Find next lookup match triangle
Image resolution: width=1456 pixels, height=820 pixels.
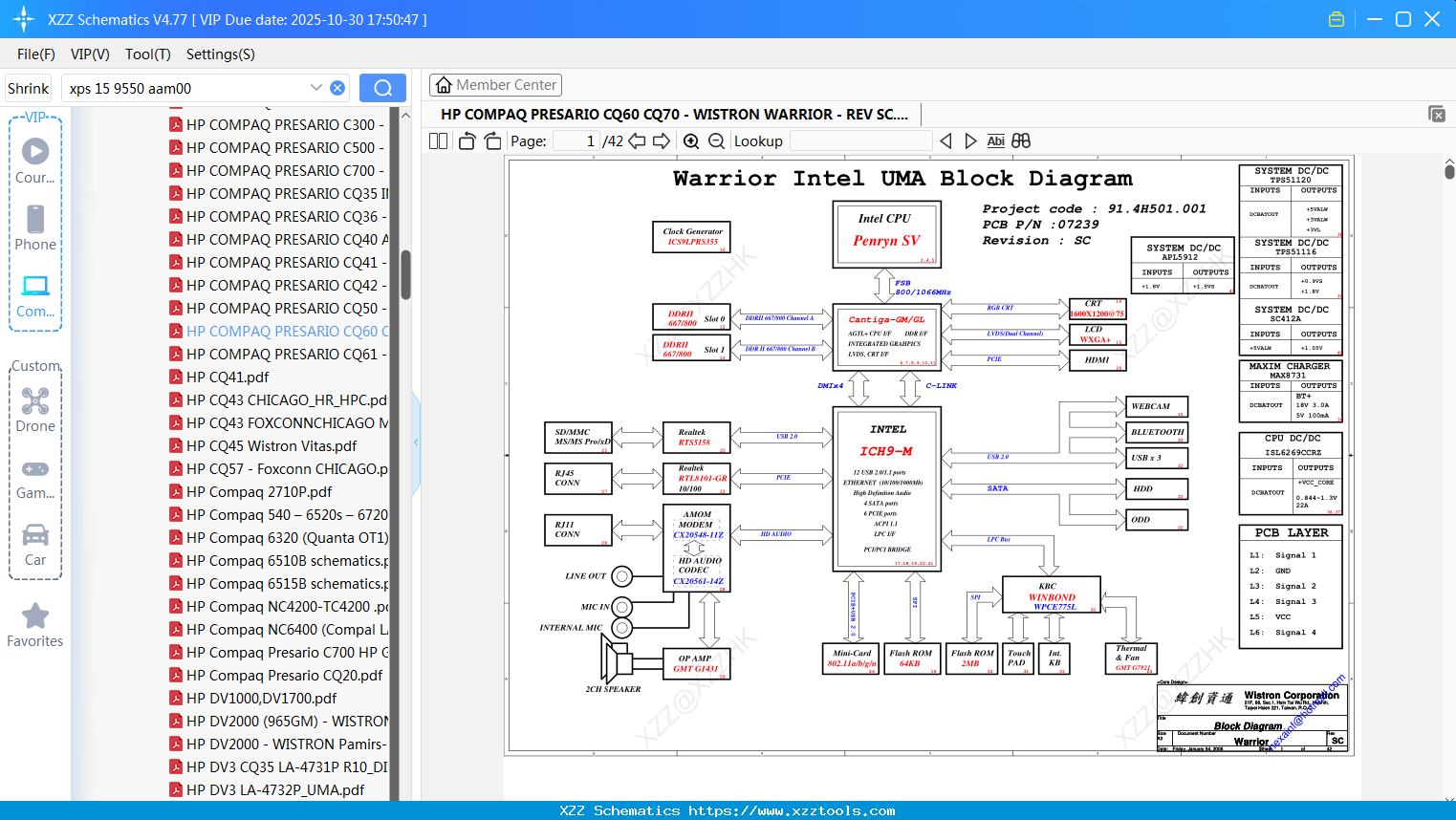point(970,140)
